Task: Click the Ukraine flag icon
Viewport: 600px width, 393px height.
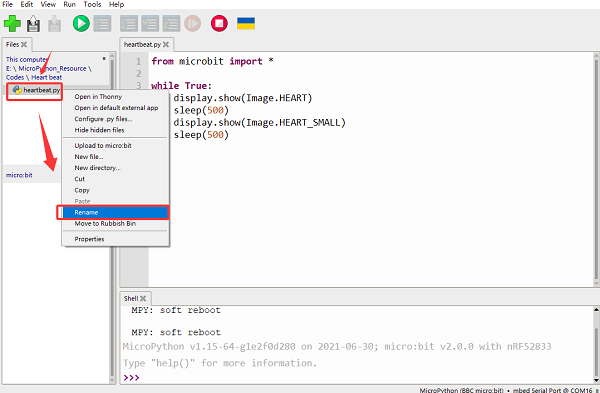Action: (x=246, y=24)
